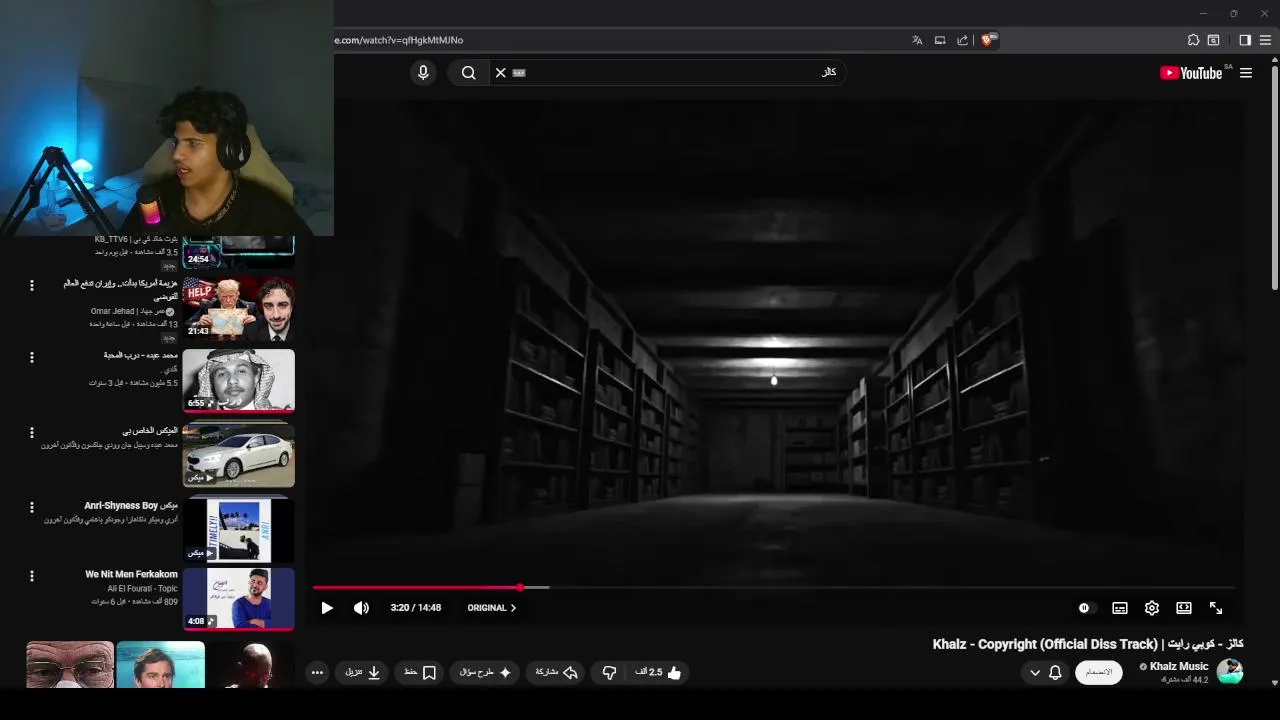1280x720 pixels.
Task: Open the محمد عبده 6:55 video thumbnail
Action: click(239, 380)
